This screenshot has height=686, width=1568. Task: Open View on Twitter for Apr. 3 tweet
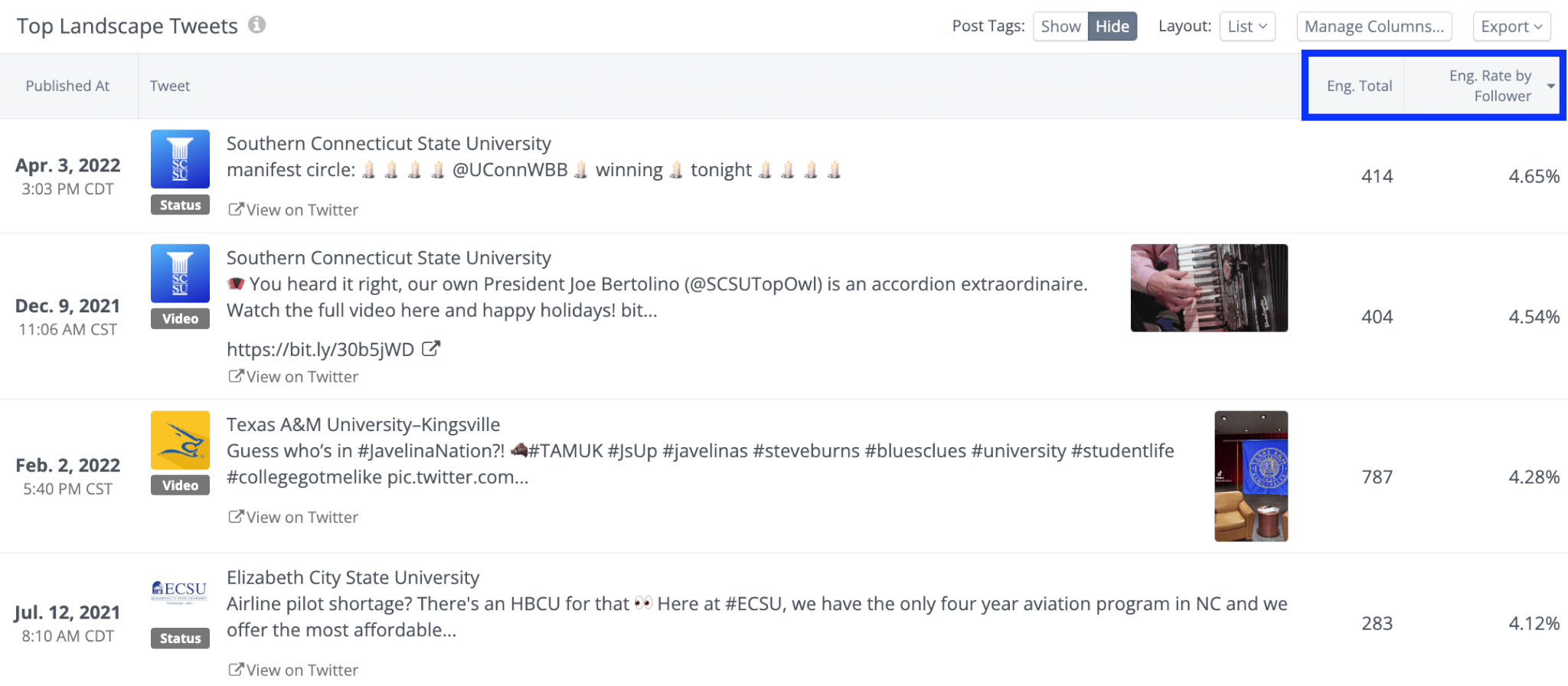(294, 210)
